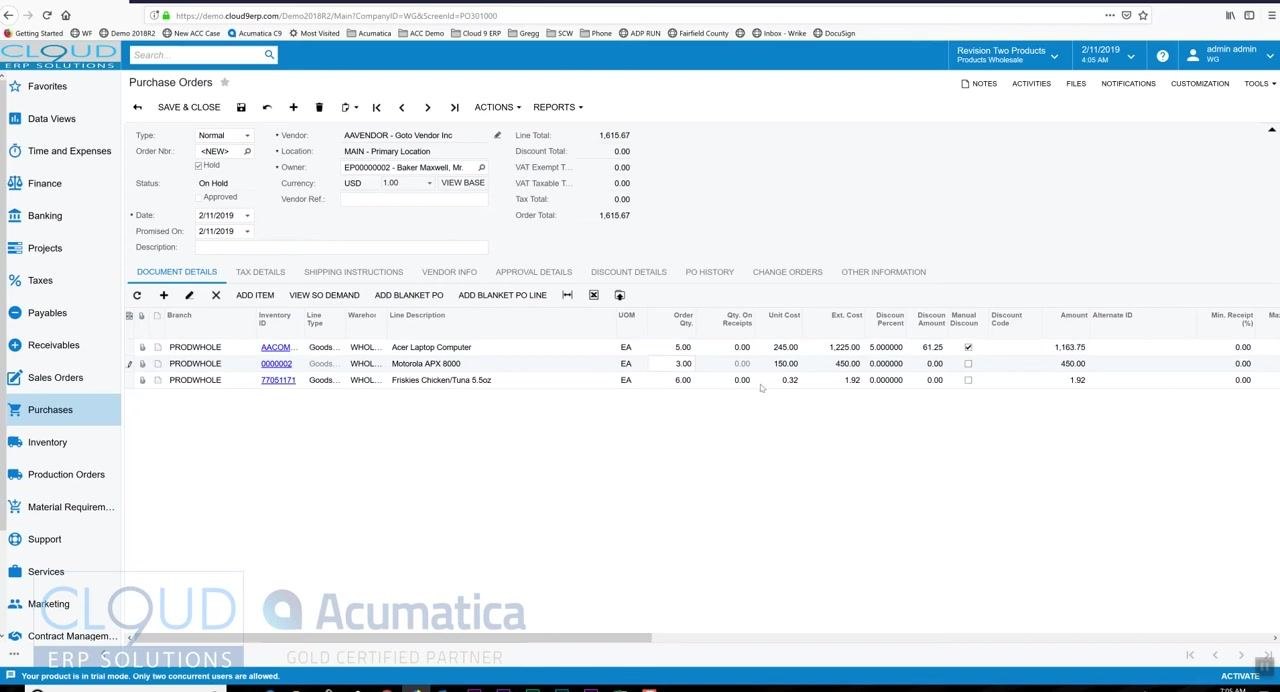Toggle Manual Discount for Motorola APX row

(967, 364)
